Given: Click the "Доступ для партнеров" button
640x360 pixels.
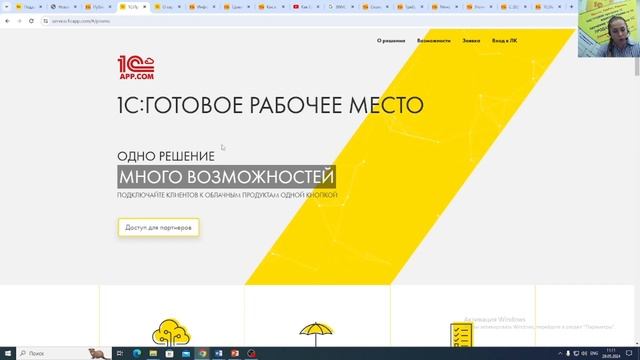Looking at the screenshot, I should pos(158,227).
